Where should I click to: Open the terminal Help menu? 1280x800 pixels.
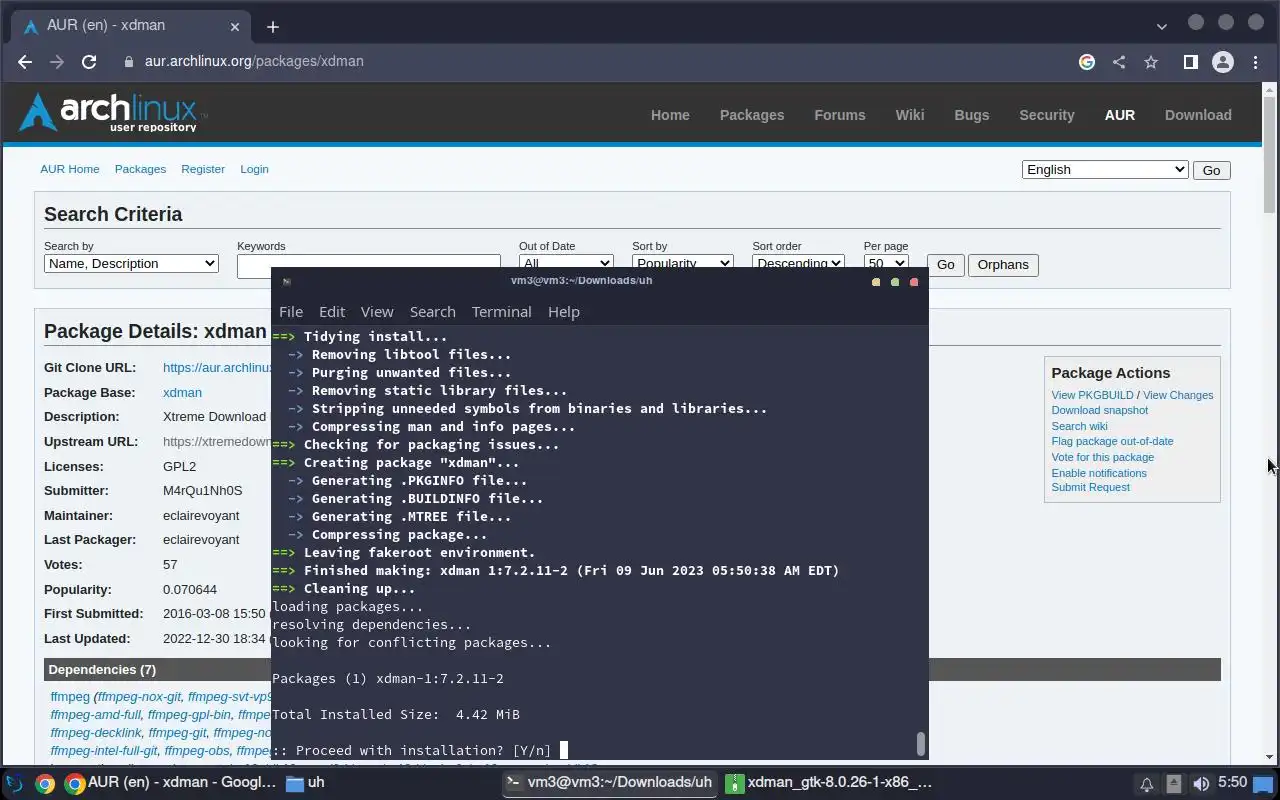pyautogui.click(x=563, y=312)
